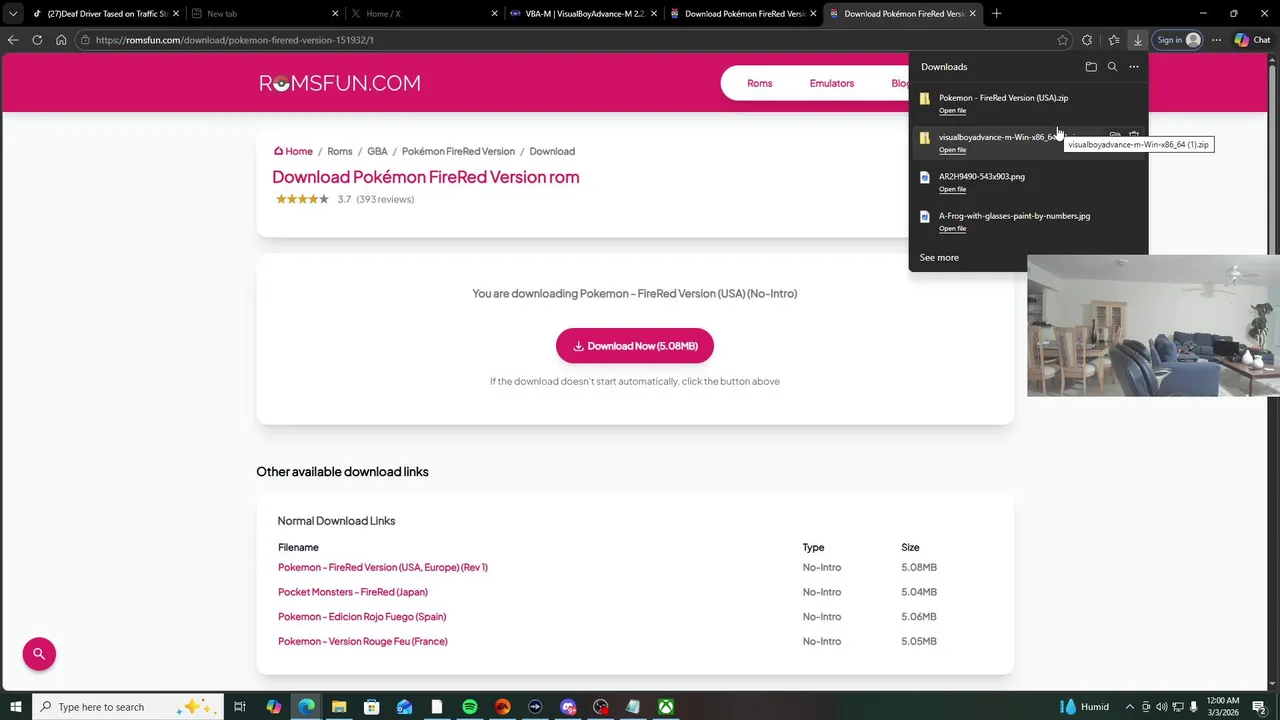
Task: Click the (393 reviews) text
Action: [x=385, y=199]
